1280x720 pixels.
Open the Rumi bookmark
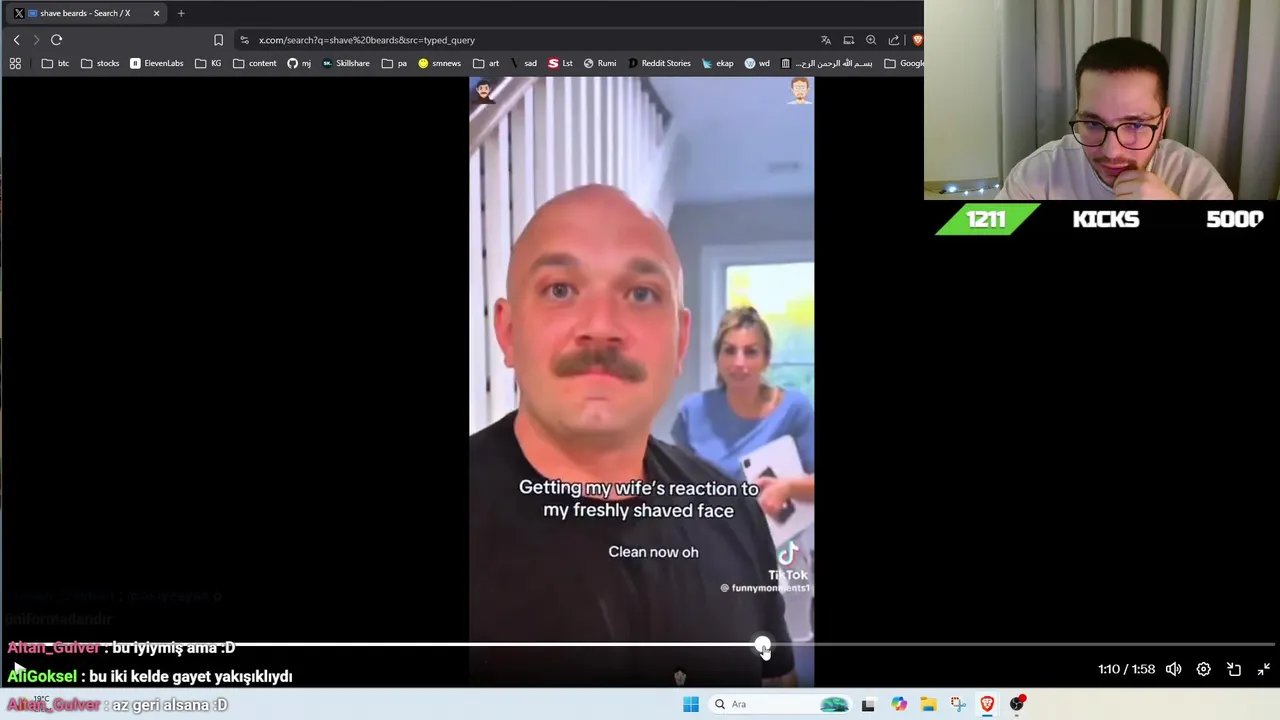coord(600,63)
